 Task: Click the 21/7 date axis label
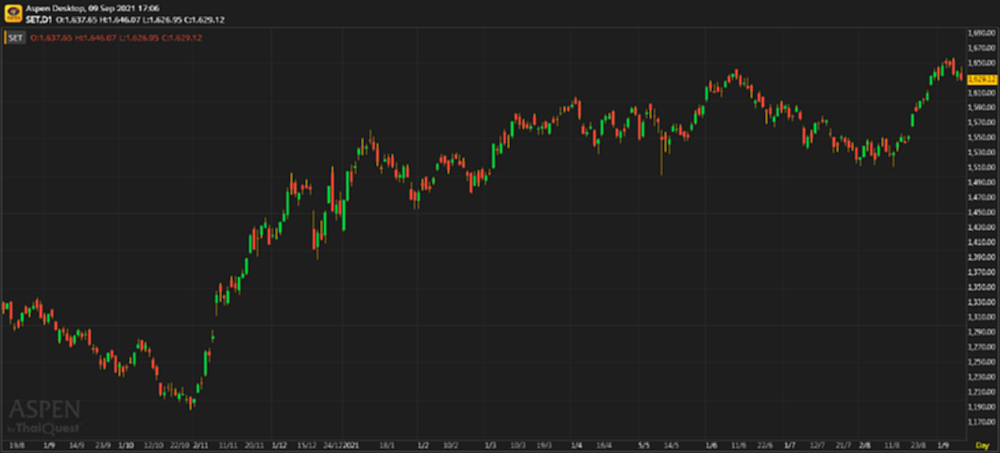coord(842,445)
